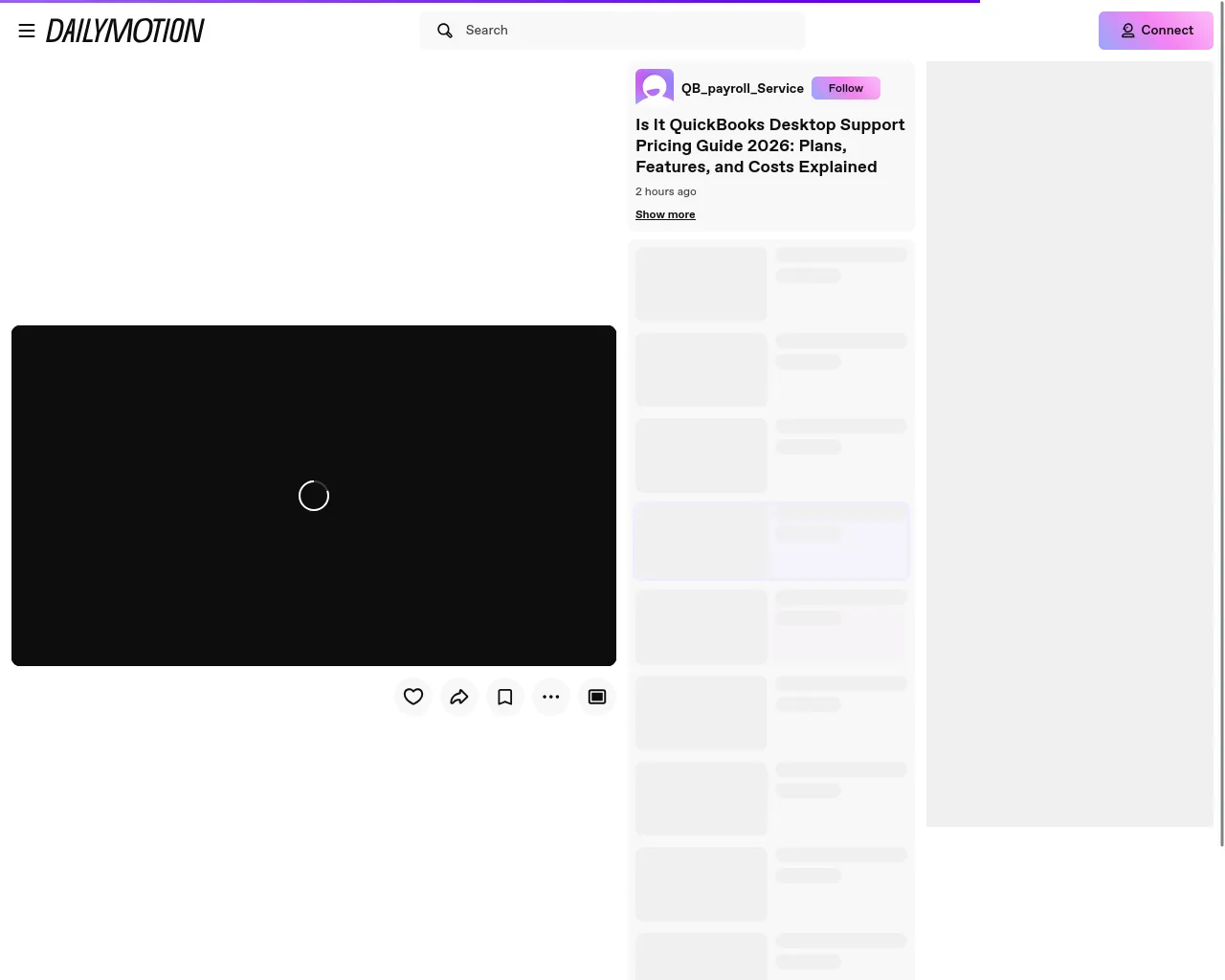Select the highlighted fourth related video placeholder
Screen dimensions: 1225x980
tap(771, 541)
